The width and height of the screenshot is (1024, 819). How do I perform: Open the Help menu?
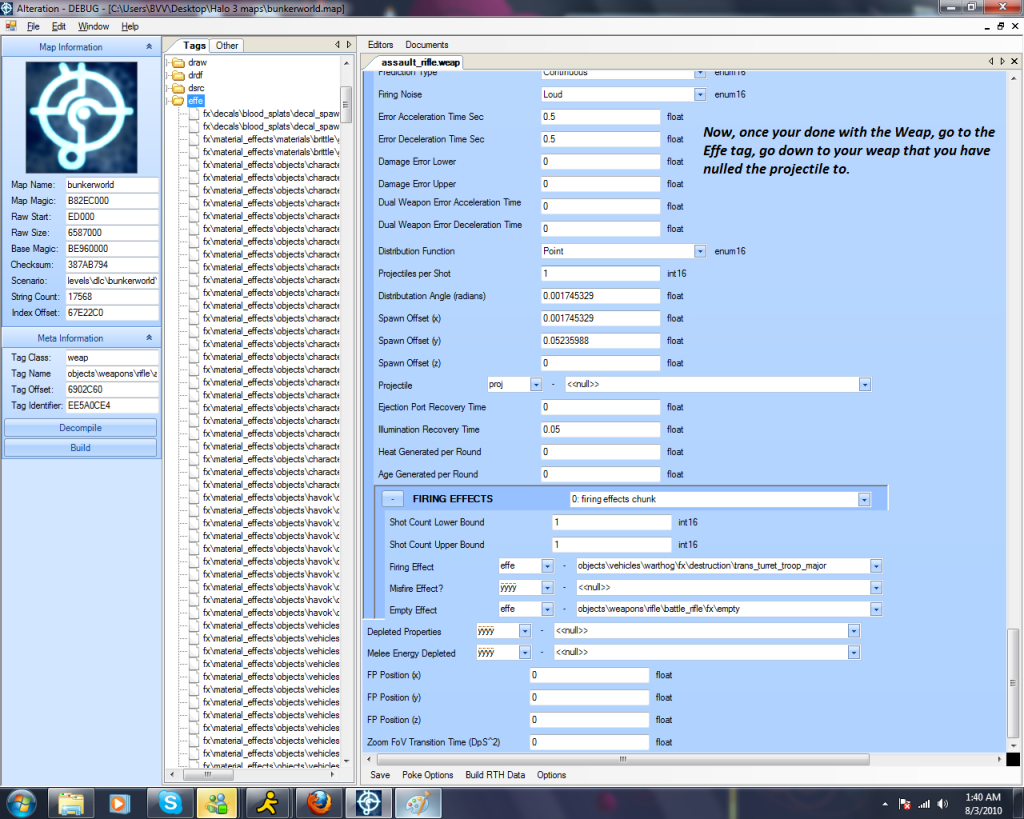(x=130, y=26)
